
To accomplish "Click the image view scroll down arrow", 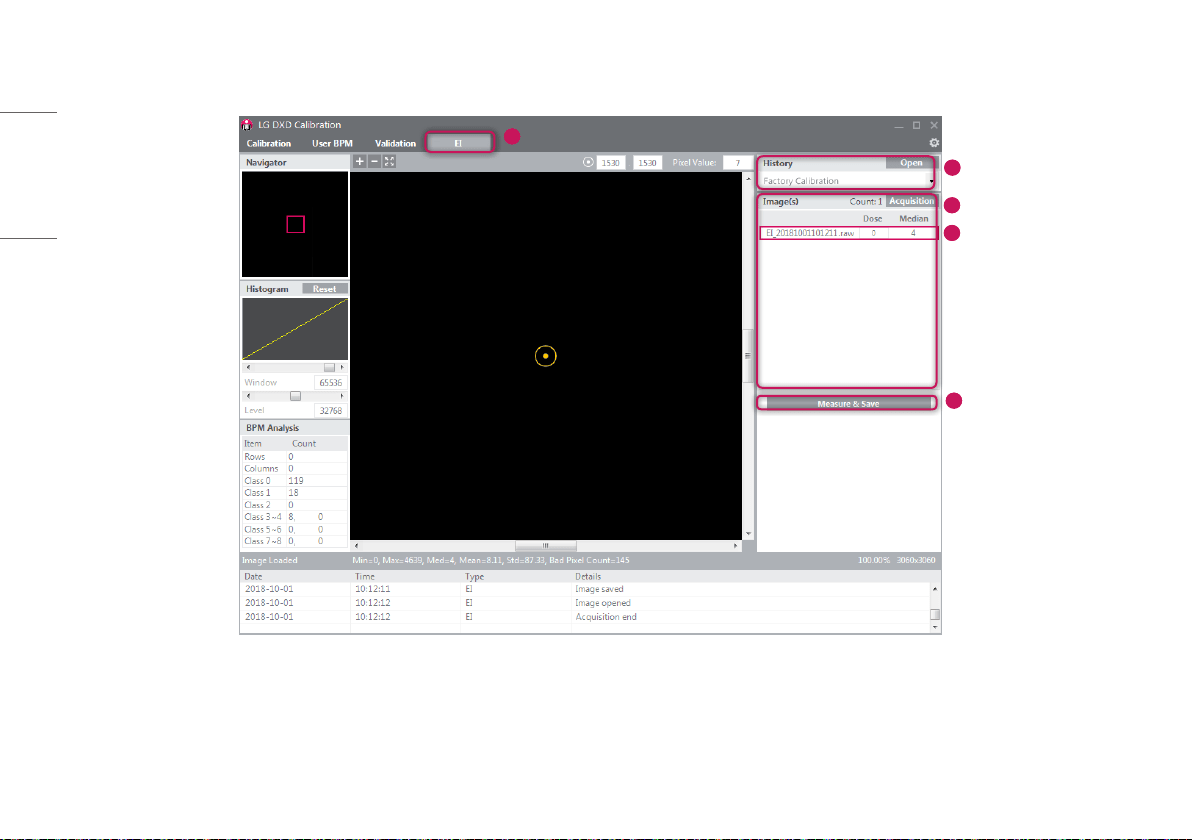I will (x=748, y=534).
